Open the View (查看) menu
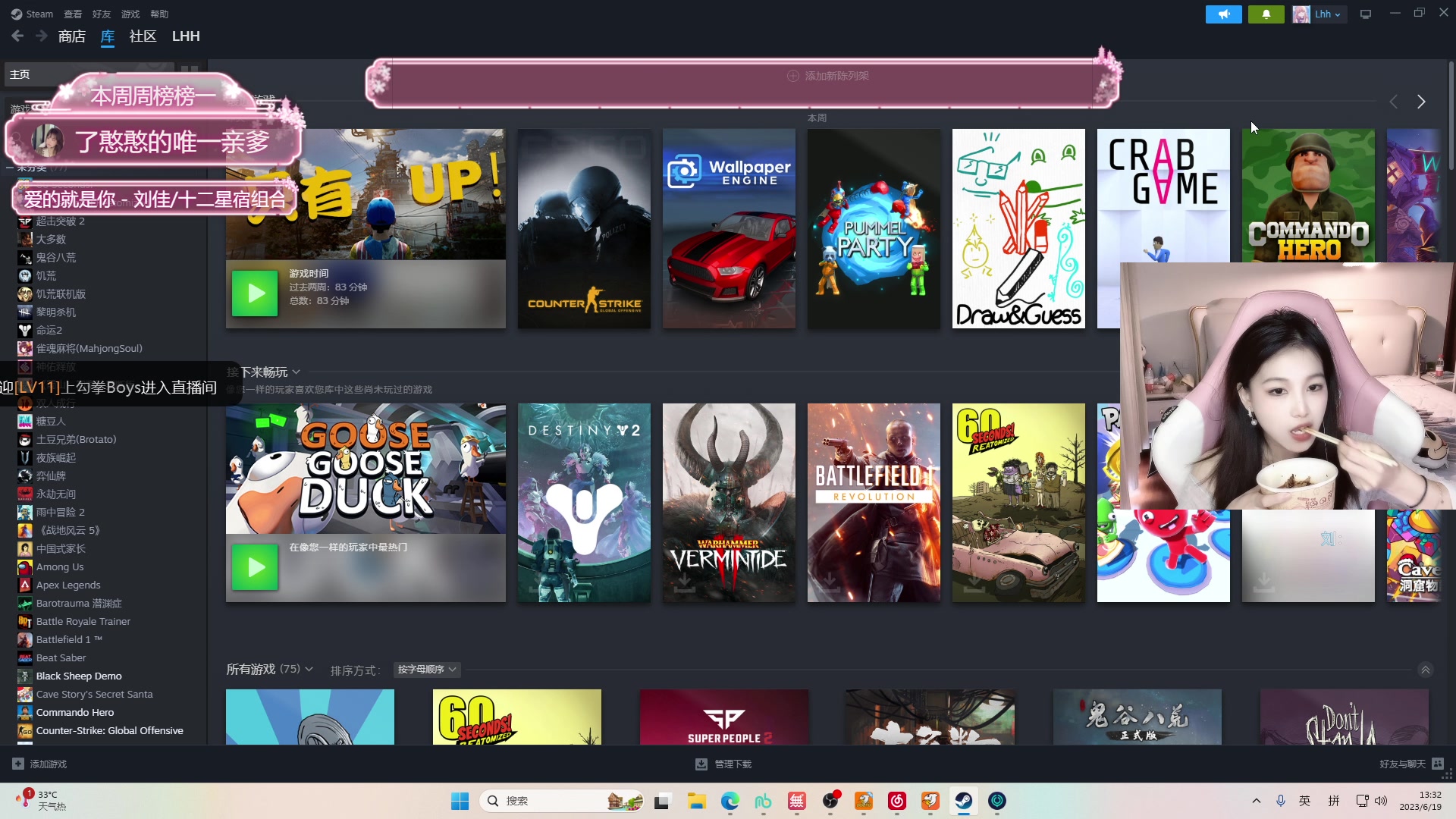Viewport: 1456px width, 819px height. point(73,14)
